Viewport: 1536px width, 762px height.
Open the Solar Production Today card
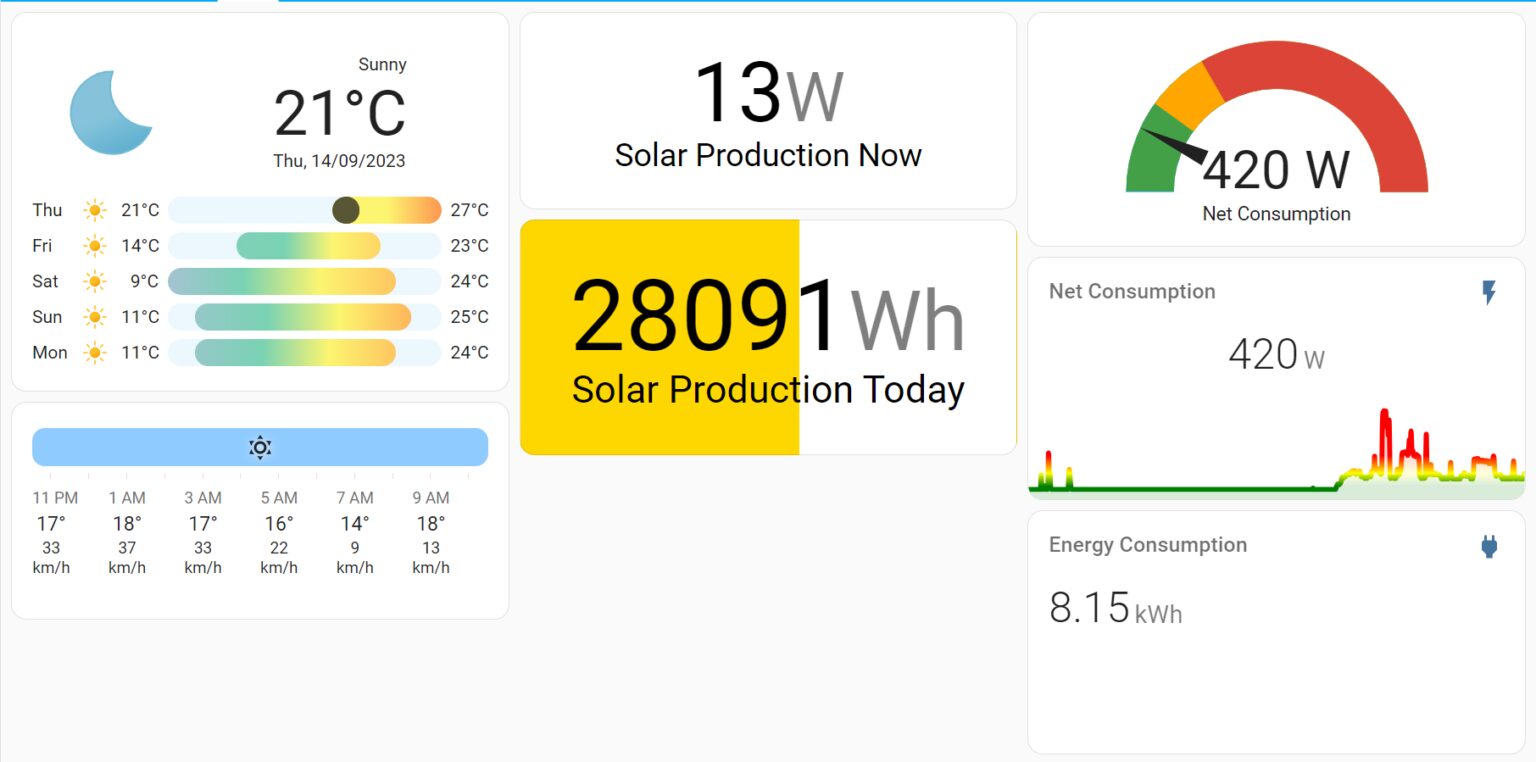[x=767, y=338]
